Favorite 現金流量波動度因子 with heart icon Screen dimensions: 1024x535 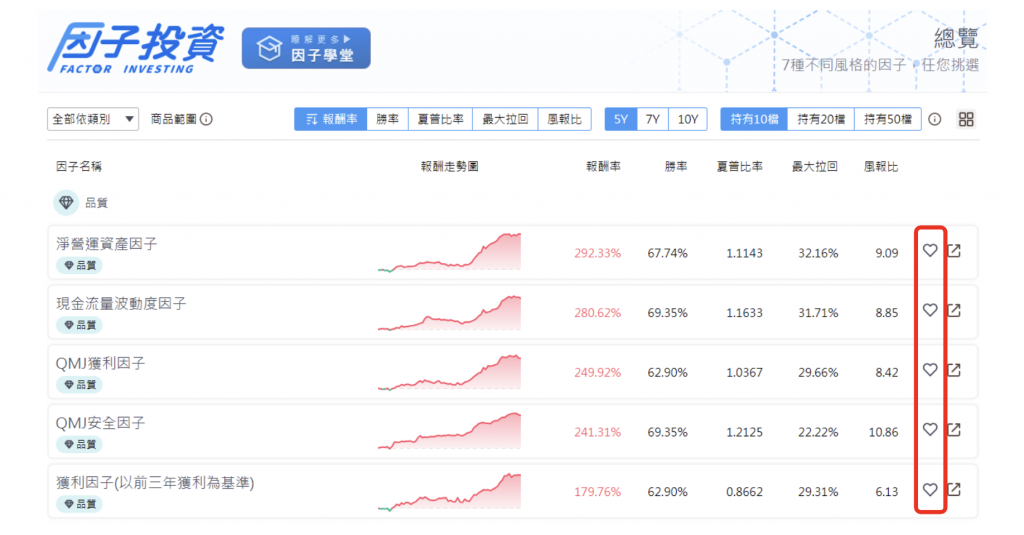tap(929, 311)
